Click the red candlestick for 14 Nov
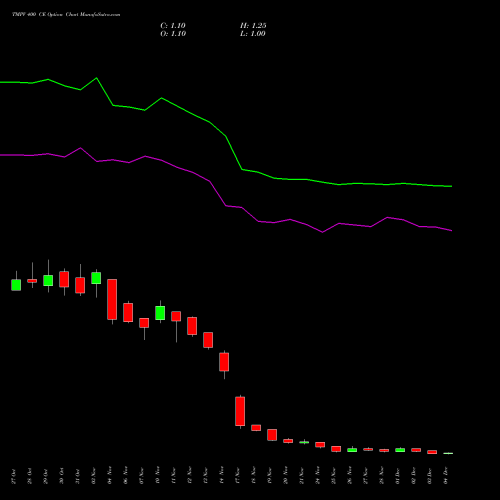This screenshot has height=500, width=500. click(x=224, y=362)
